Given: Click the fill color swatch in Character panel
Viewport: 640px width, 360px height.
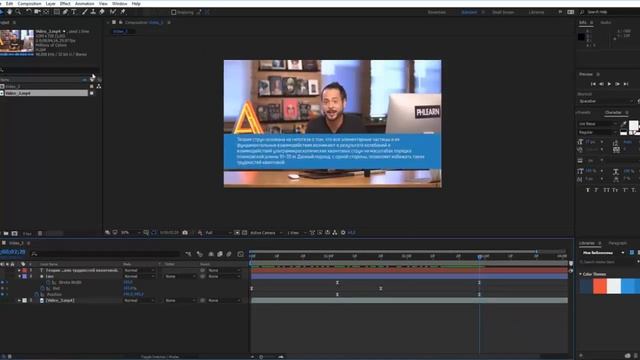Looking at the screenshot, I should click(633, 125).
